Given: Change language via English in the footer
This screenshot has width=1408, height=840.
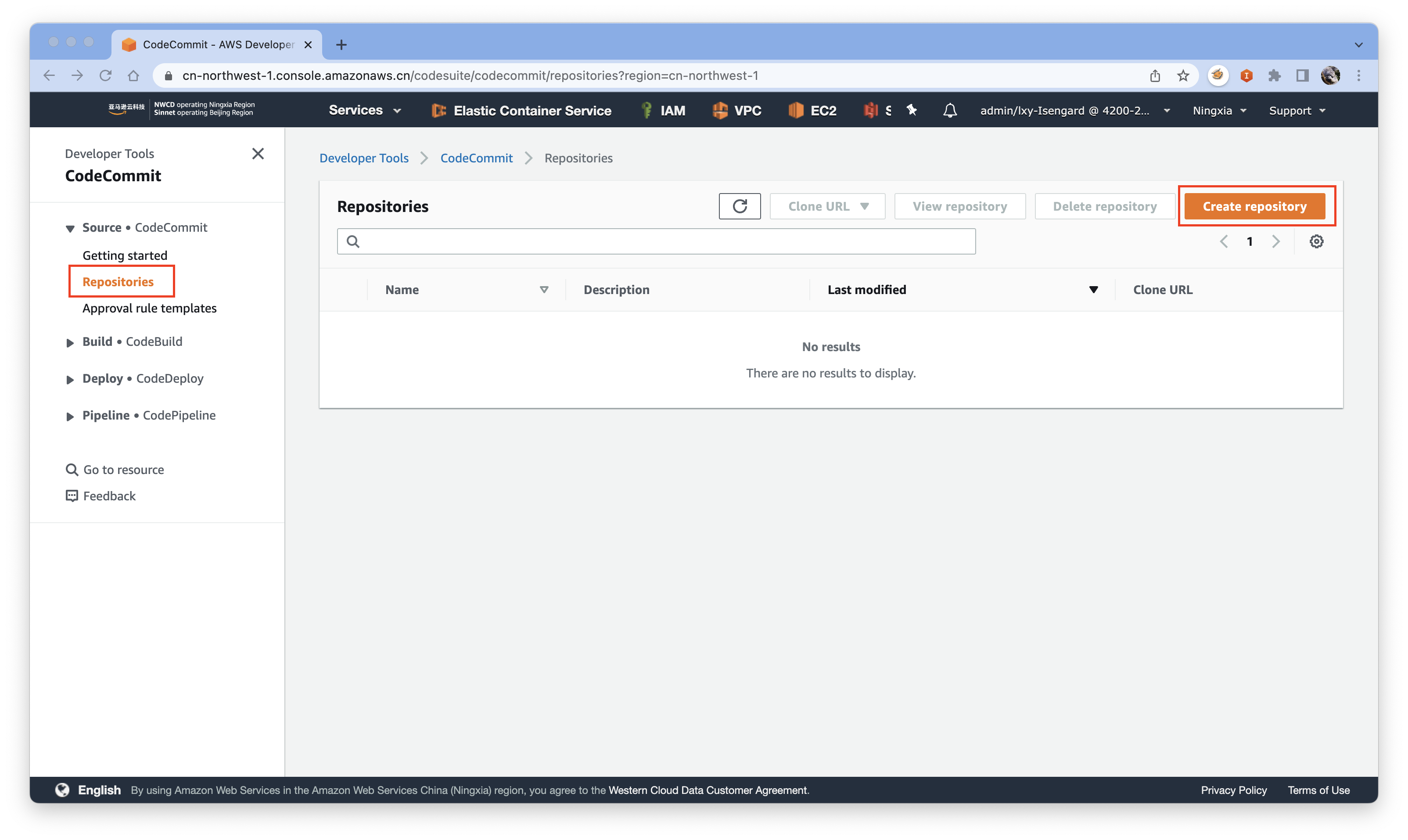Looking at the screenshot, I should click(88, 790).
